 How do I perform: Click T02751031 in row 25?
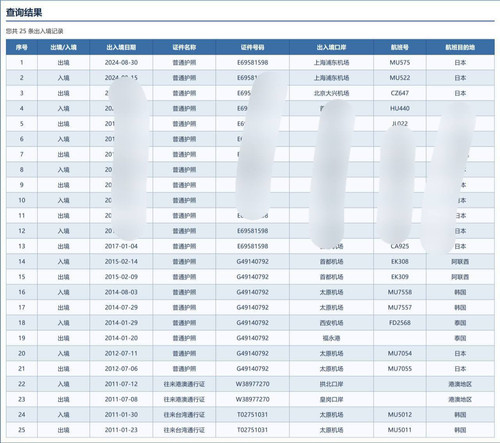[252, 430]
